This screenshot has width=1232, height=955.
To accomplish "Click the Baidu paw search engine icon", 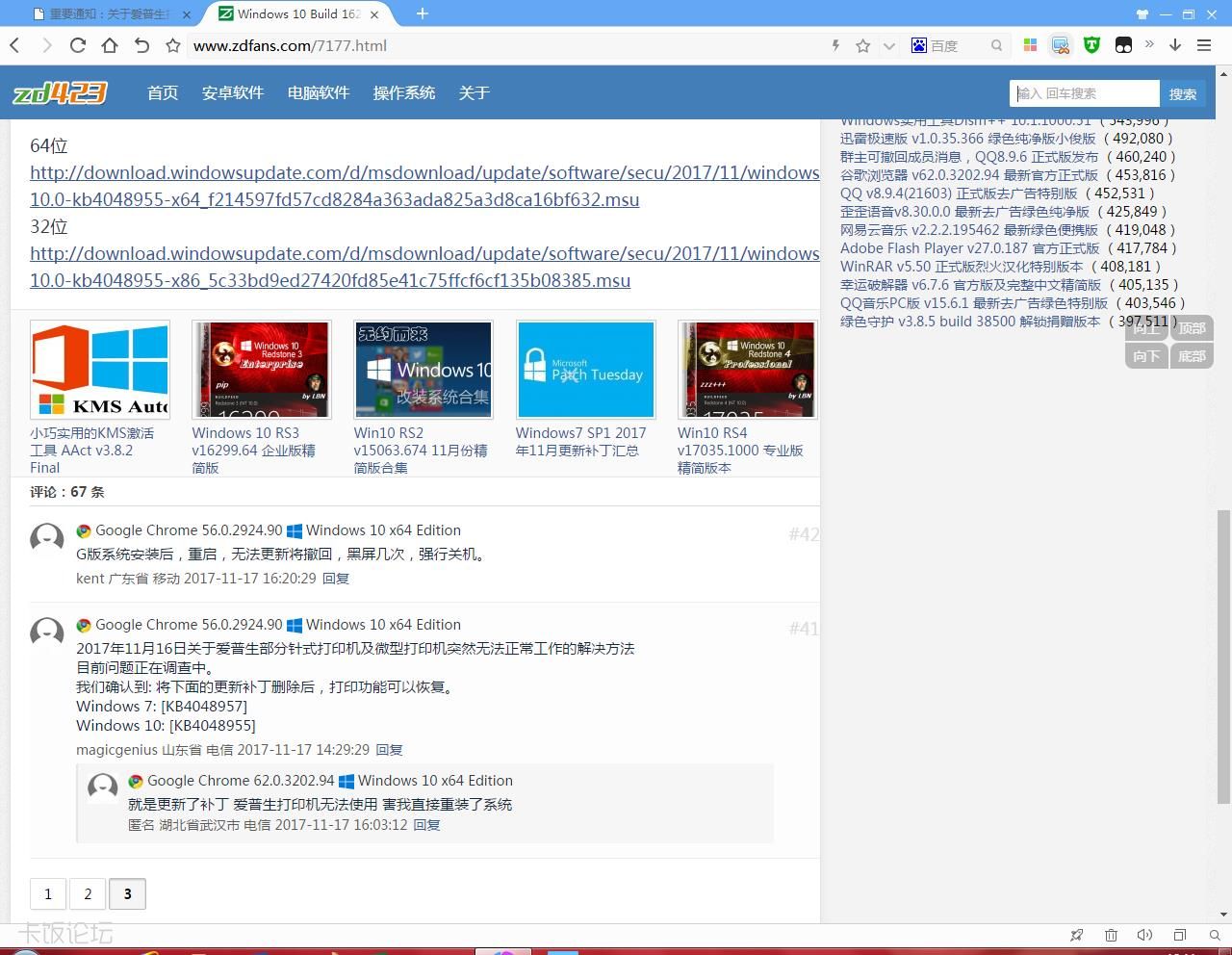I will [919, 45].
